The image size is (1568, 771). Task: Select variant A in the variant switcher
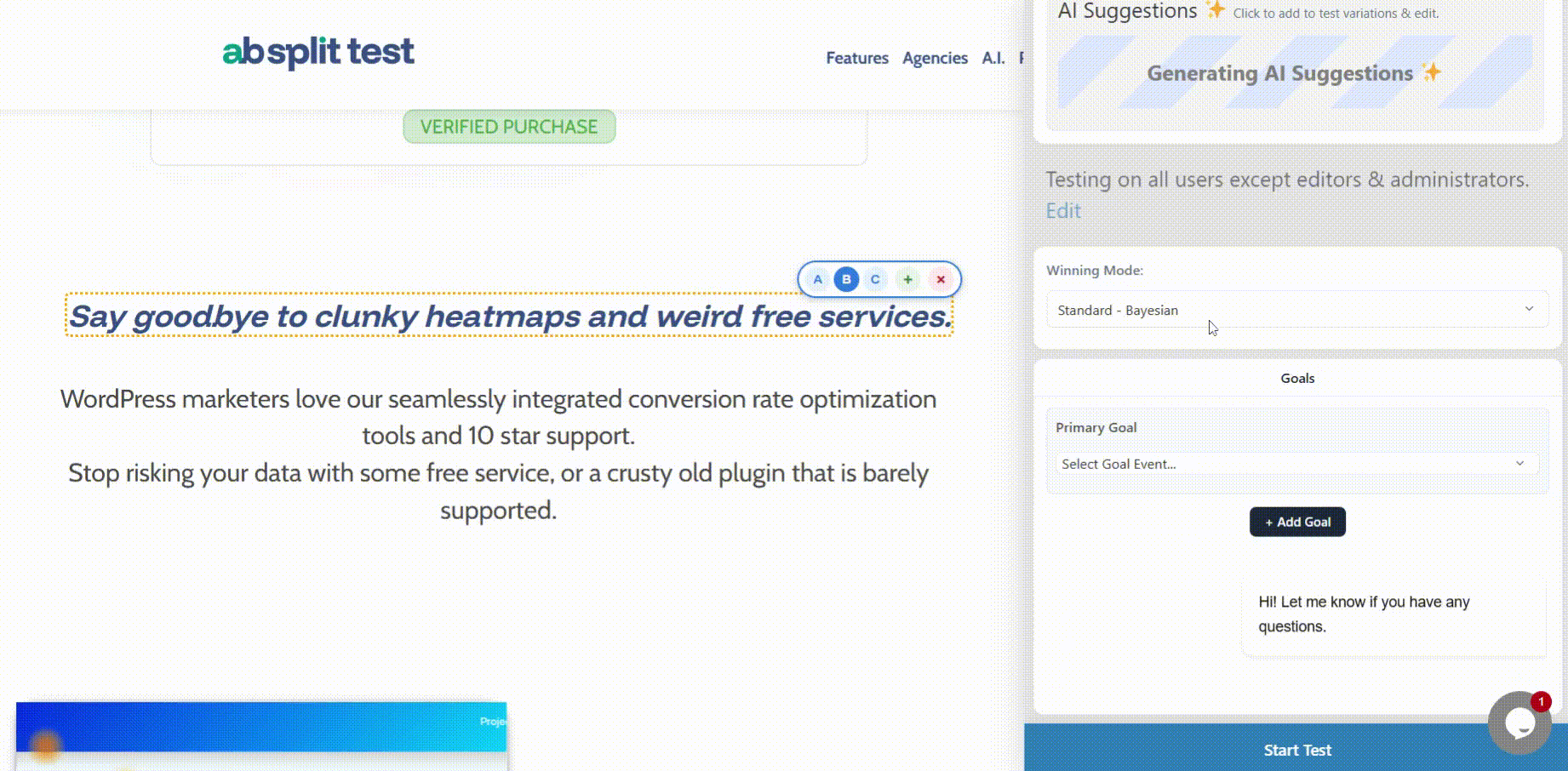[817, 279]
